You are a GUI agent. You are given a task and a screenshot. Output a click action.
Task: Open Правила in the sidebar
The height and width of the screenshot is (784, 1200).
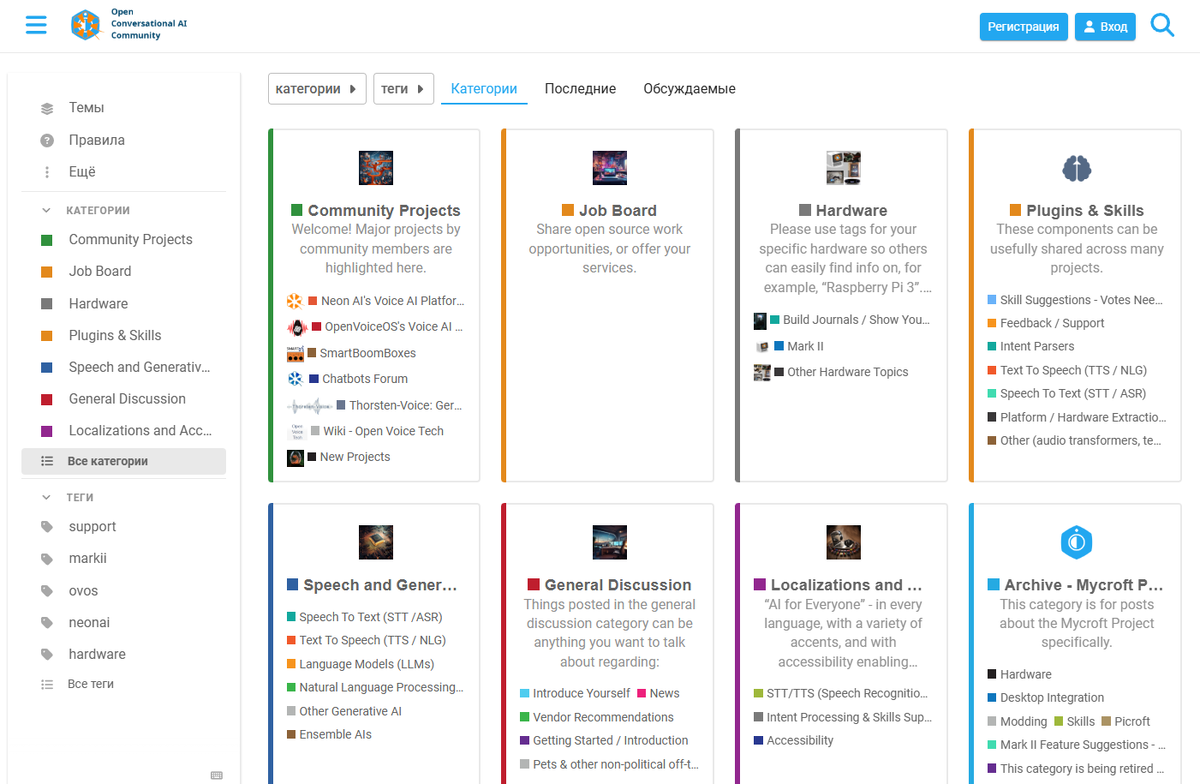[124, 140]
